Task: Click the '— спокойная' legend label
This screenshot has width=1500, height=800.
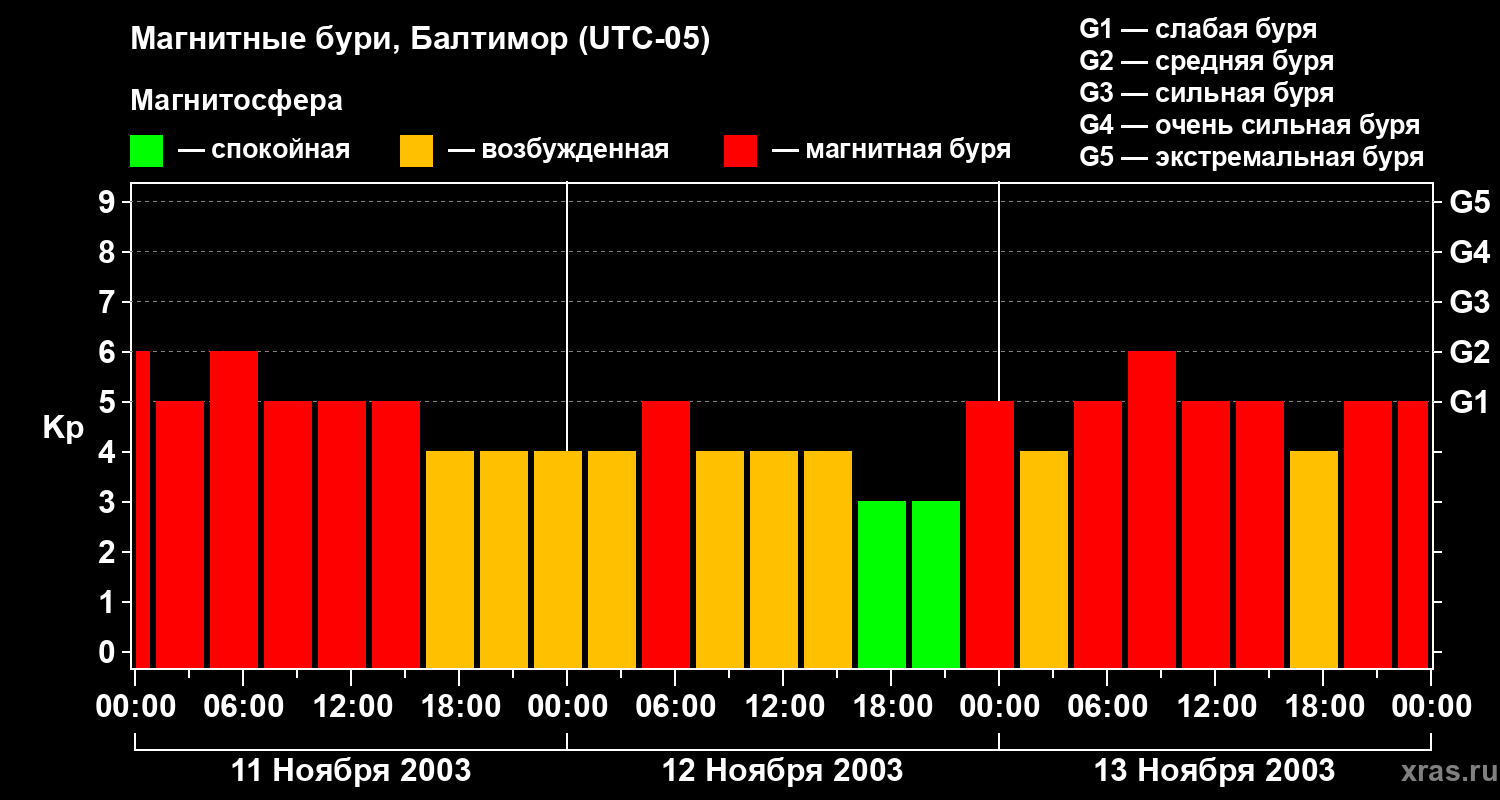Action: 264,150
